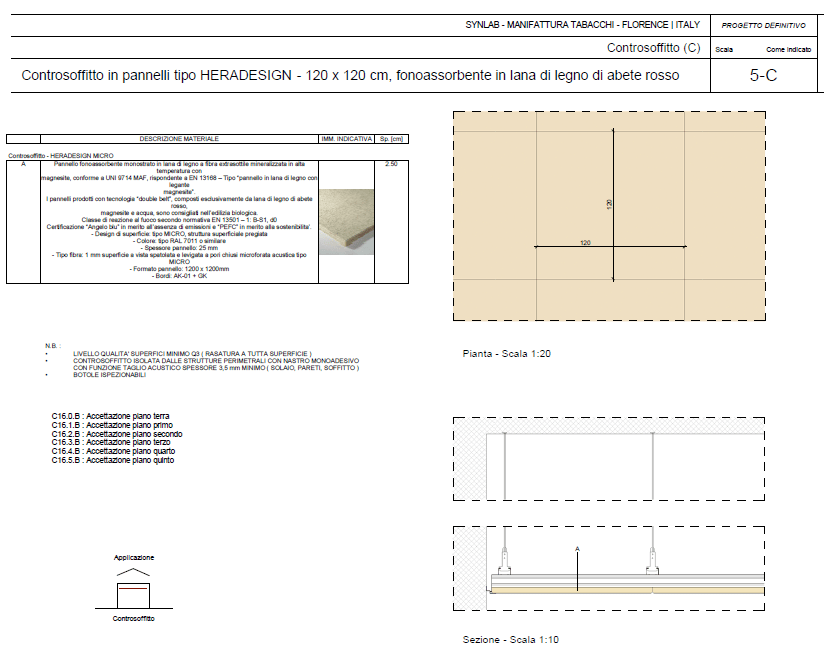824x661 pixels.
Task: Click the 2.50 thickness value
Action: tap(393, 162)
